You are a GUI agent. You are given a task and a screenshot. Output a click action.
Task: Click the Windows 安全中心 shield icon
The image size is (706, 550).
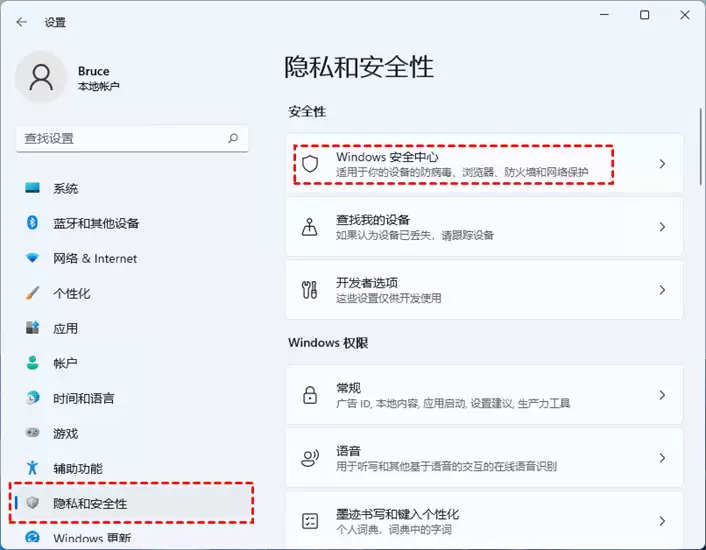[x=310, y=164]
